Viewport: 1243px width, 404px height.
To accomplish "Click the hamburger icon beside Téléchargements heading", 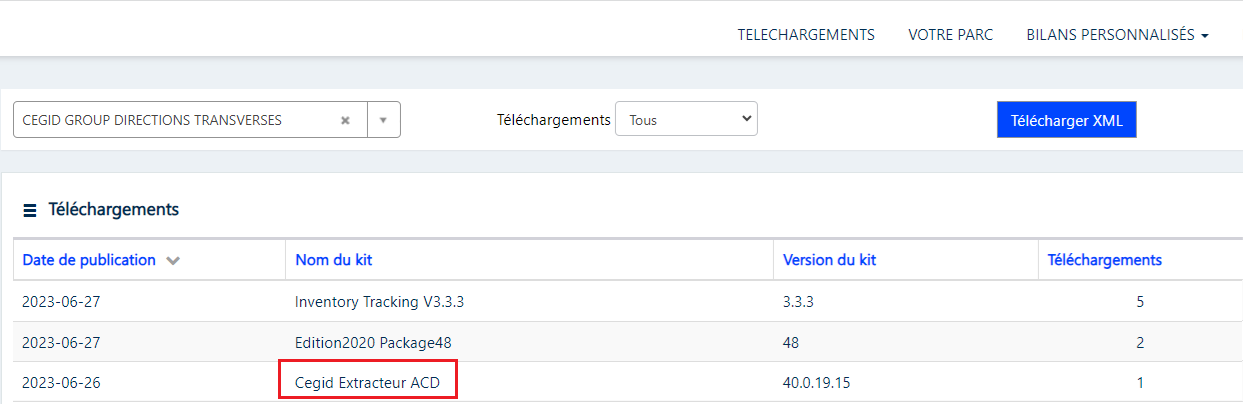I will click(x=30, y=210).
